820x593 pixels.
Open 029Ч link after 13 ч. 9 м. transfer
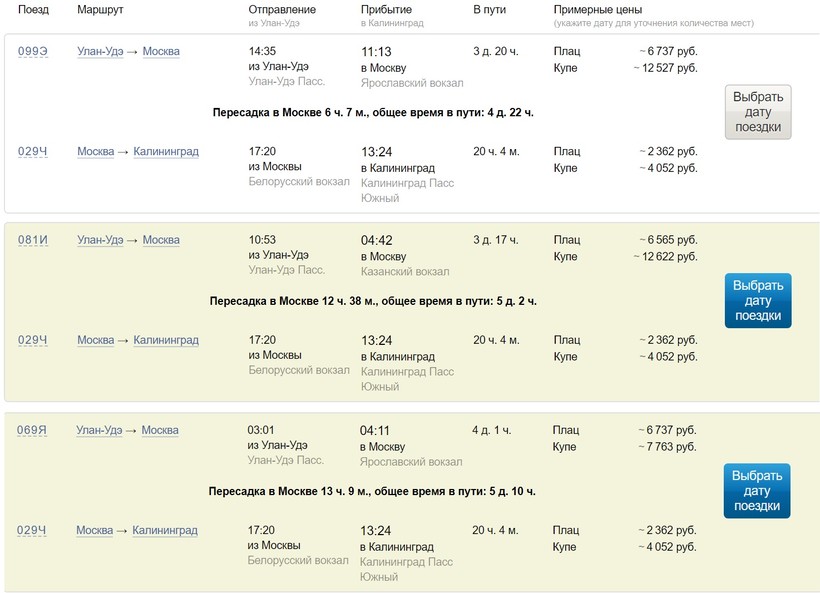(32, 530)
